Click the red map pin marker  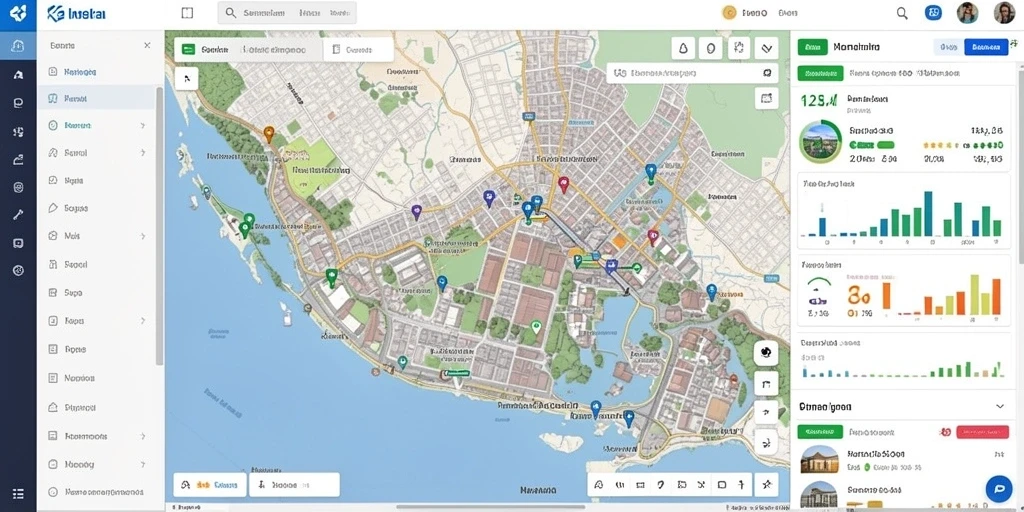pyautogui.click(x=564, y=184)
